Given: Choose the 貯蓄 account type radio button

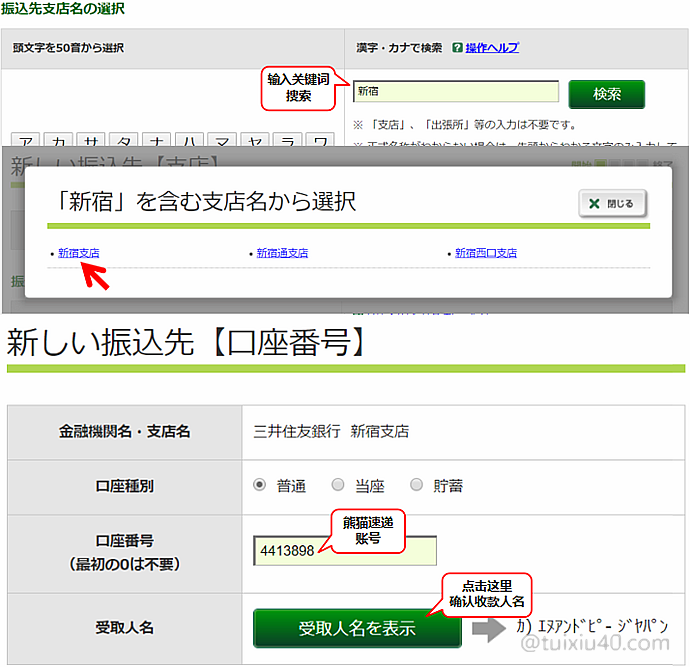Looking at the screenshot, I should tap(416, 484).
